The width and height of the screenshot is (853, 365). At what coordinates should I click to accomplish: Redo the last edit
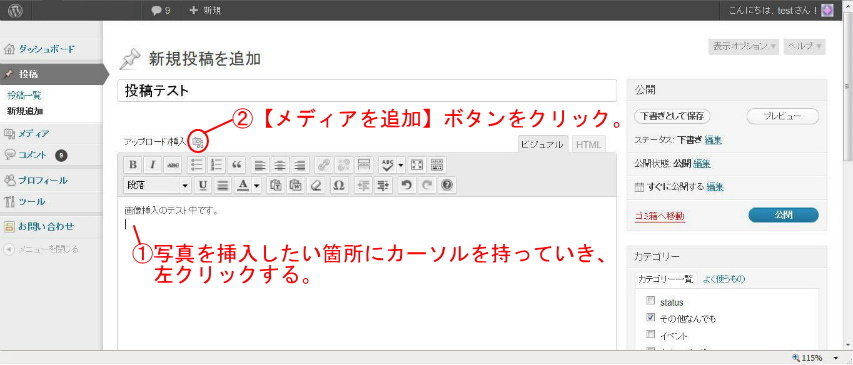(x=427, y=185)
